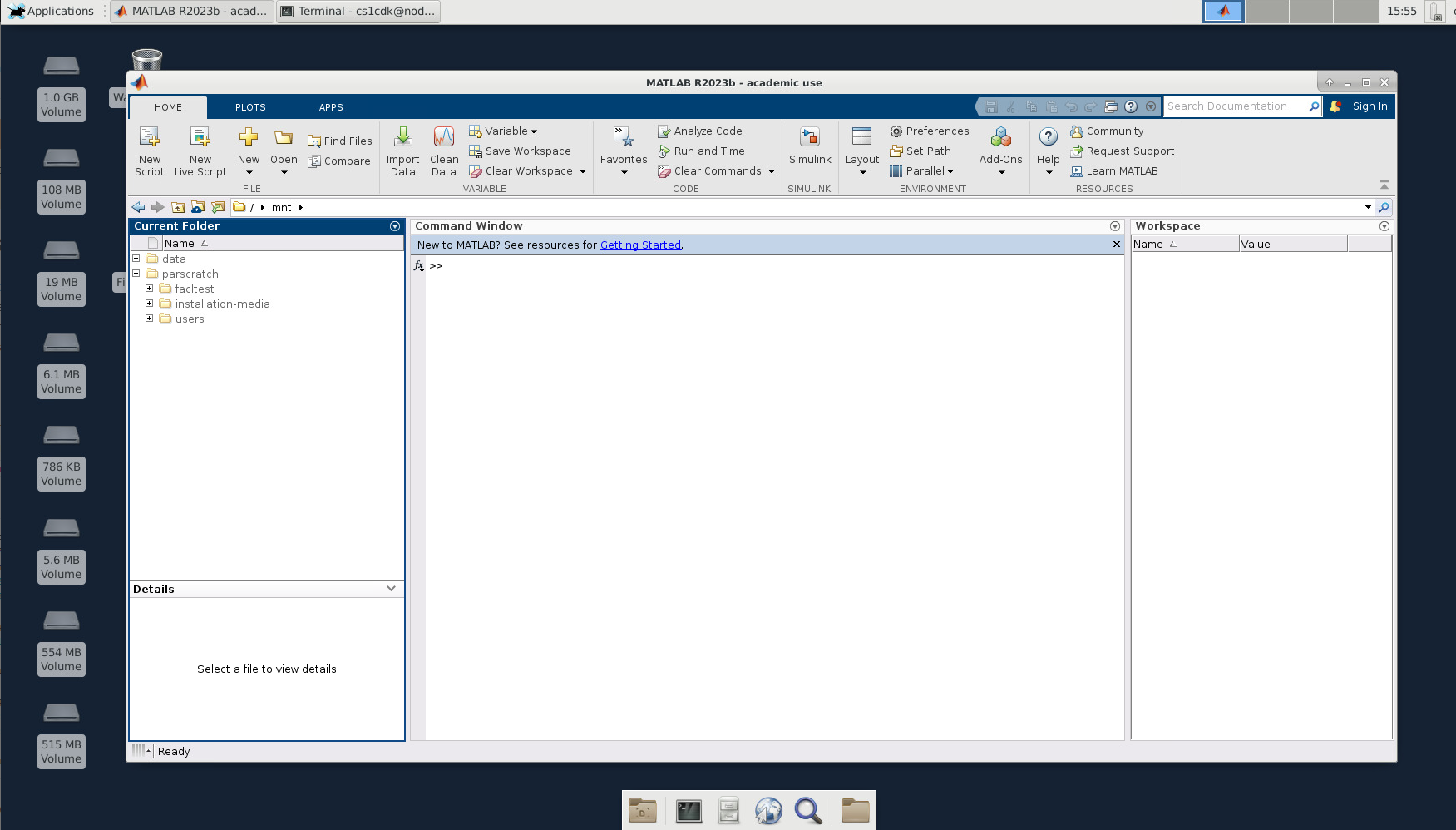Click Clear Commands
The width and height of the screenshot is (1456, 830).
(x=709, y=170)
